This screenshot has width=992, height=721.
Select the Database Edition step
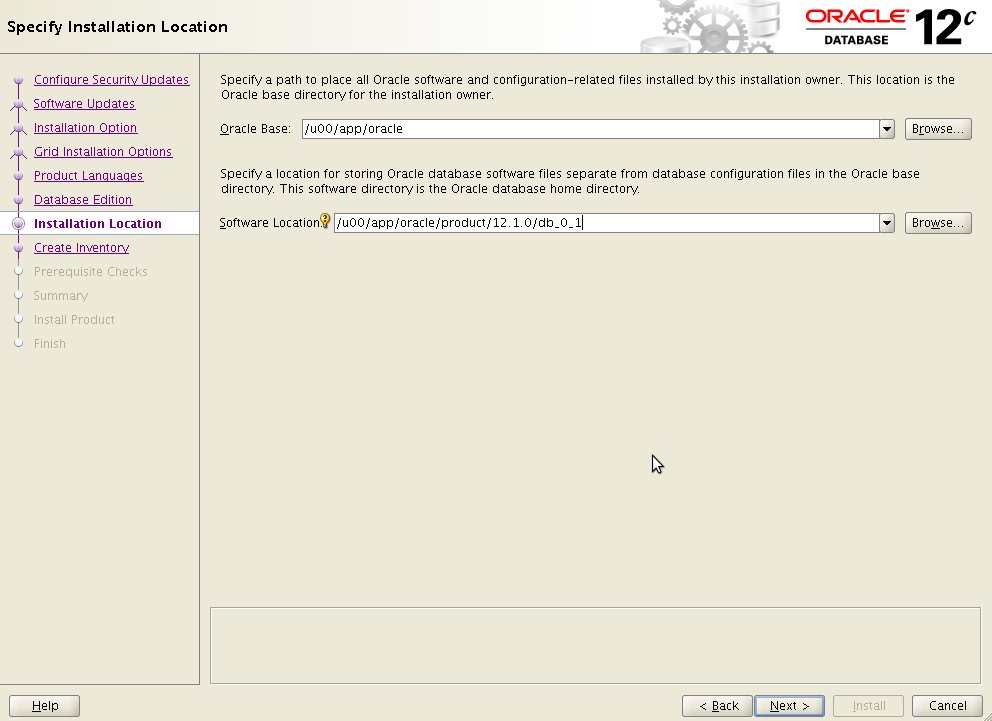click(82, 199)
